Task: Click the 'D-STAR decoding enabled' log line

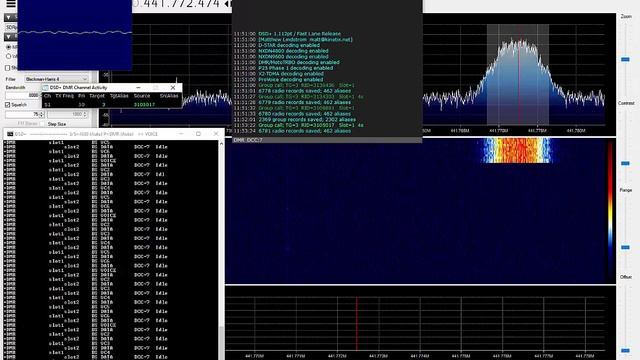Action: click(289, 45)
